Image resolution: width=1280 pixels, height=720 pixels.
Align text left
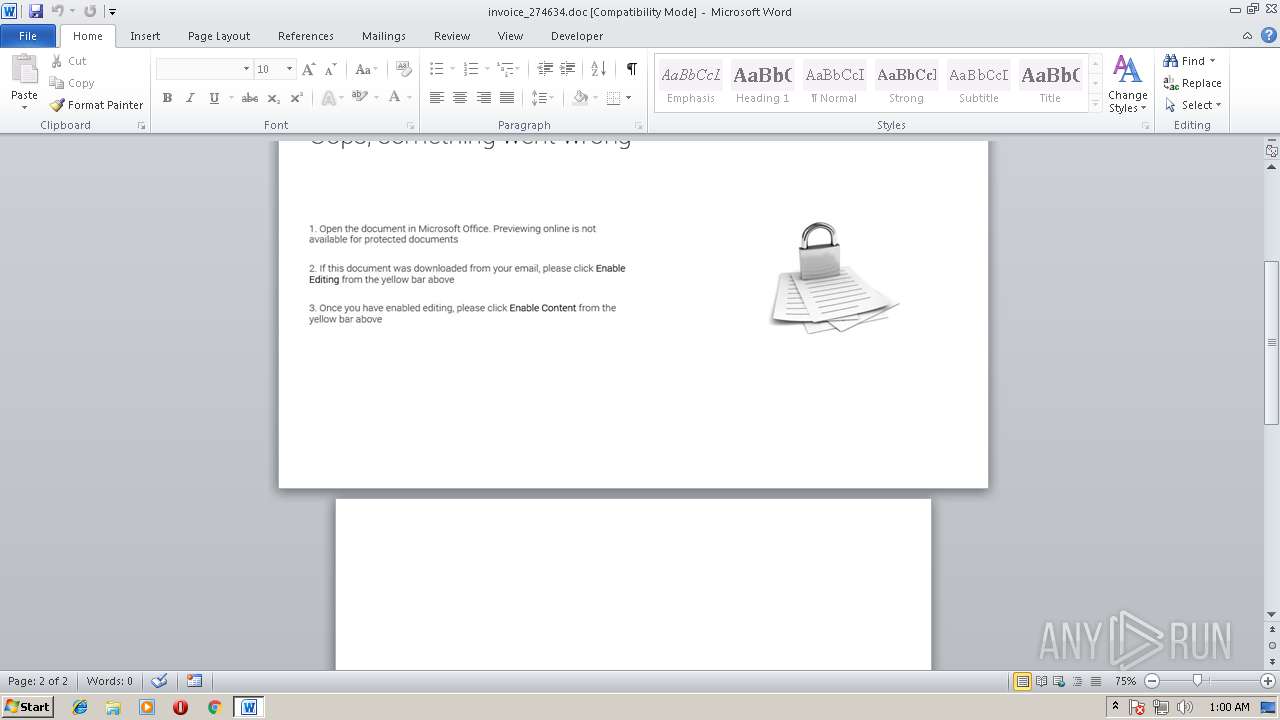437,98
